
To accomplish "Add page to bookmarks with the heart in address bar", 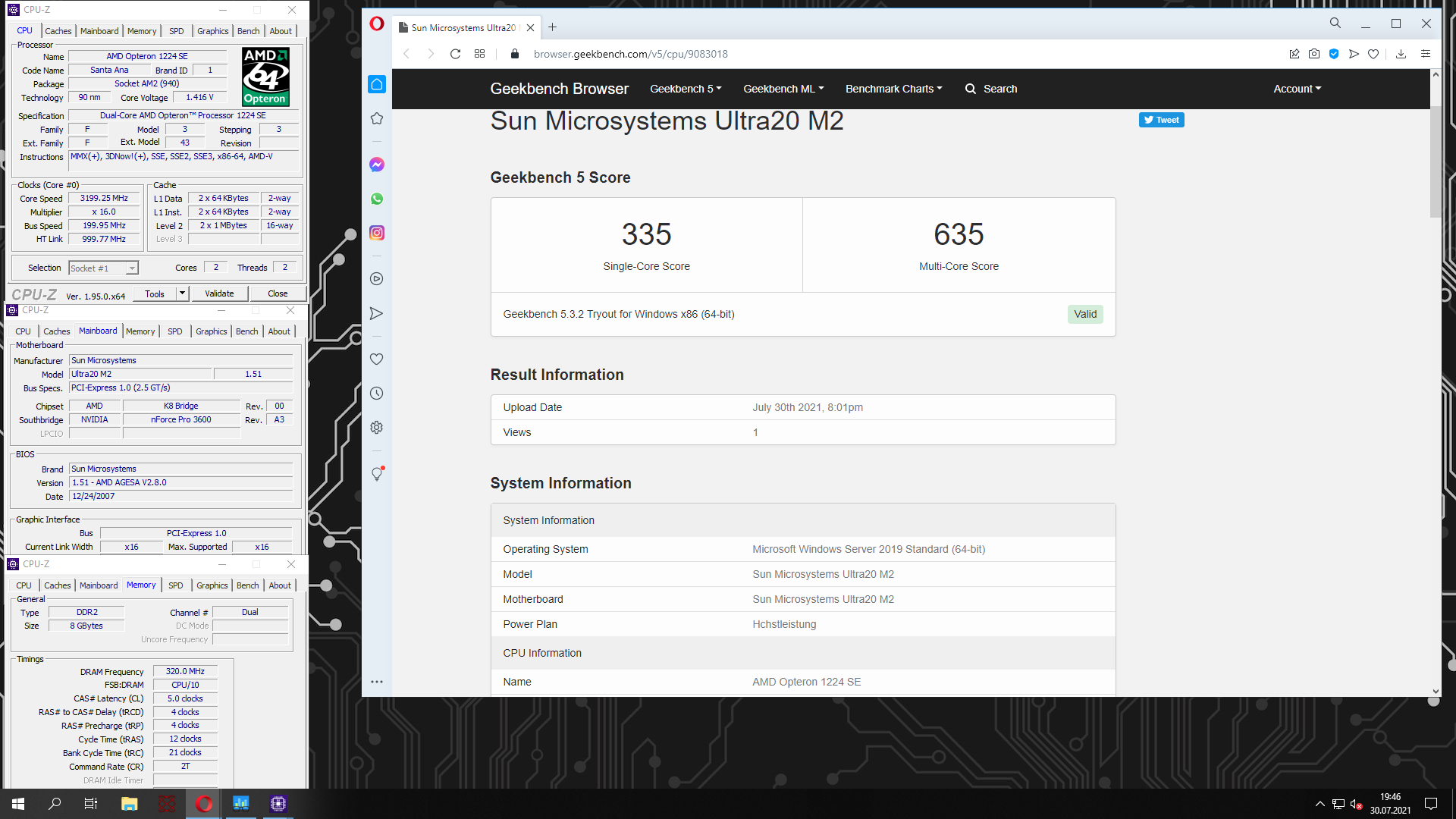I will tap(1373, 54).
